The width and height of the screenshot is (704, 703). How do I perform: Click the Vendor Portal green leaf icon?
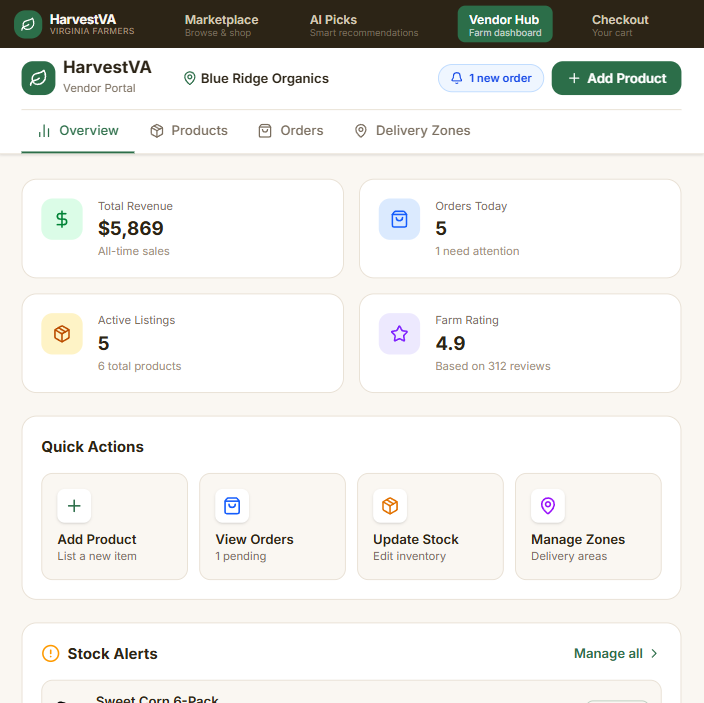coord(38,78)
